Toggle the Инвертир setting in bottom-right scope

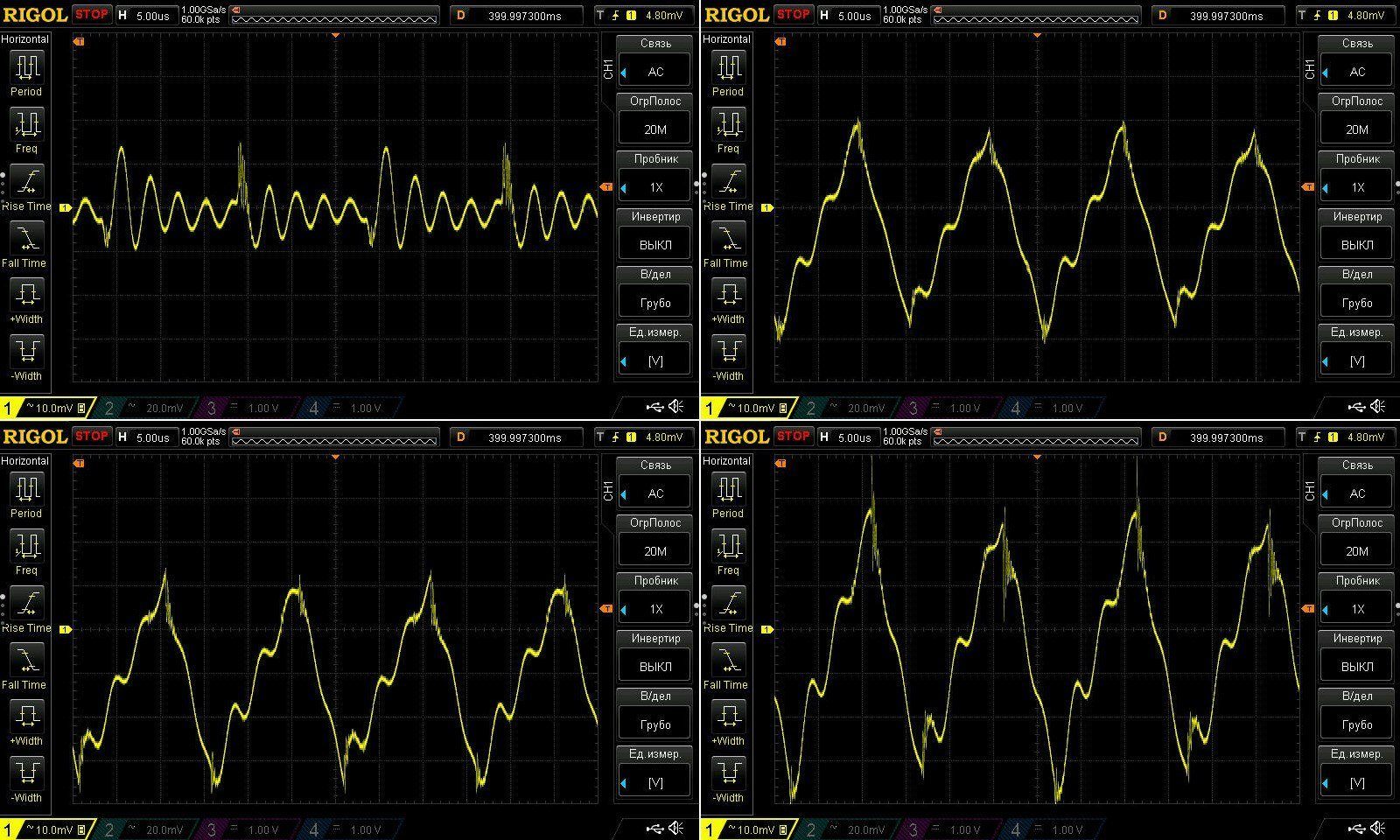1357,667
